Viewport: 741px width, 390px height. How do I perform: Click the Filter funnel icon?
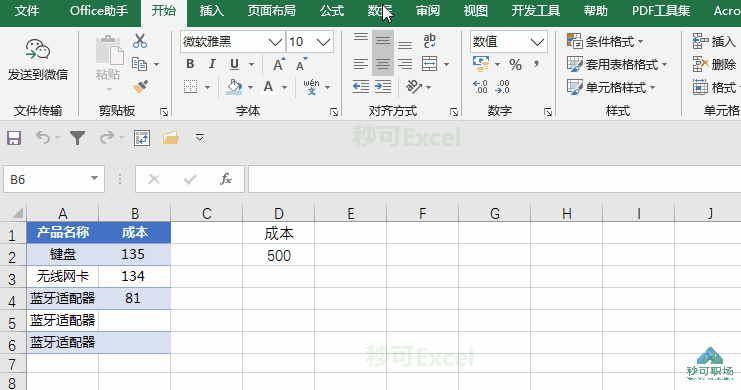point(78,138)
